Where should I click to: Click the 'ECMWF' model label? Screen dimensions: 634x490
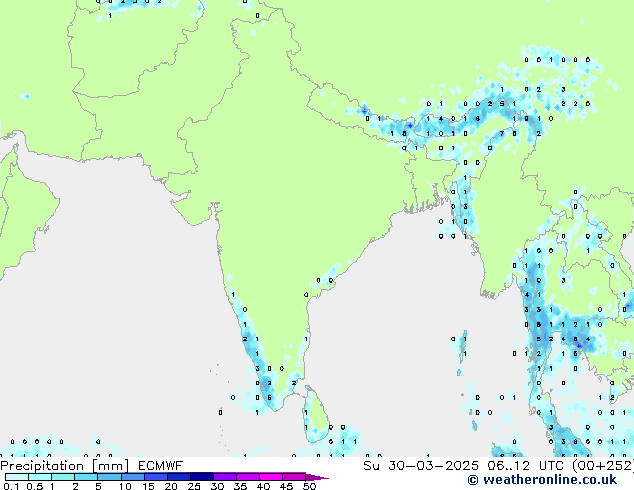click(161, 466)
